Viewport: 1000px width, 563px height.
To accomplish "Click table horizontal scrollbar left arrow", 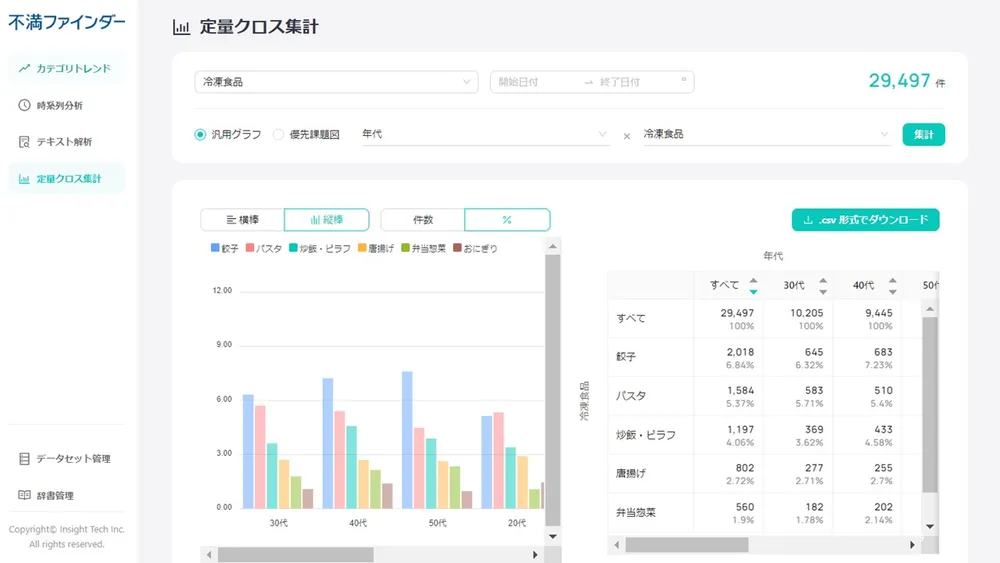I will (x=616, y=545).
